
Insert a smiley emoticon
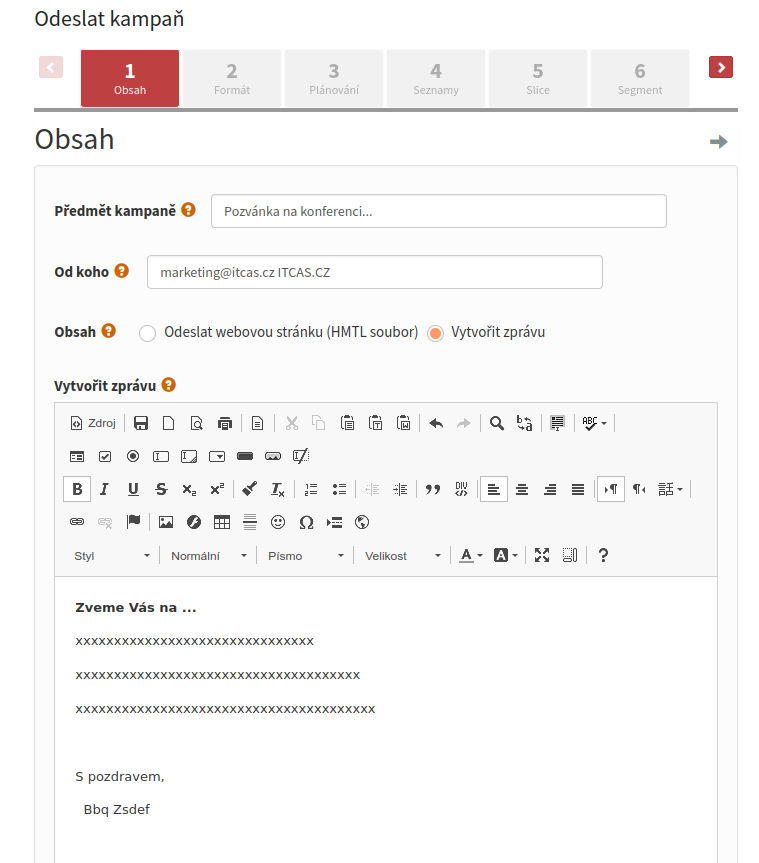pos(278,522)
